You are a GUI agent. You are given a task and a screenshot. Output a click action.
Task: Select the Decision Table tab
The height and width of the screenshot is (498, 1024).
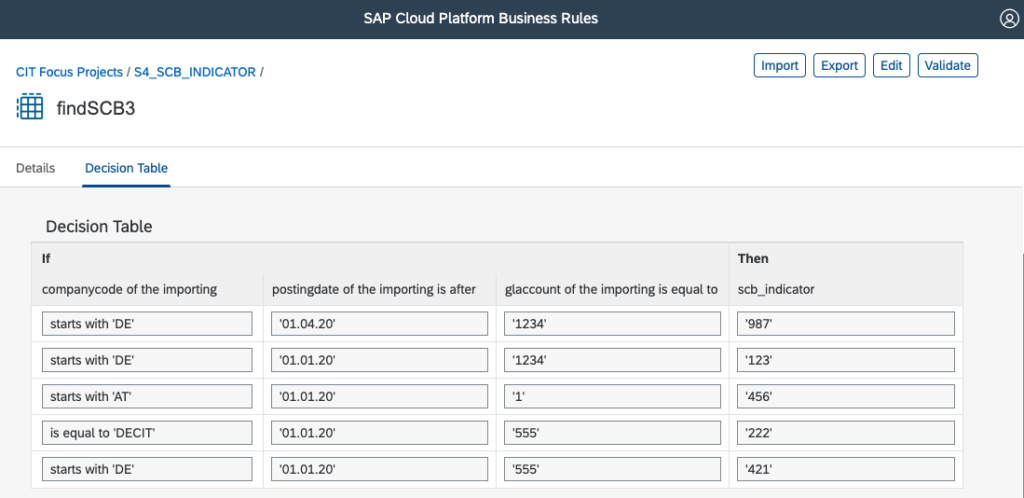tap(126, 168)
